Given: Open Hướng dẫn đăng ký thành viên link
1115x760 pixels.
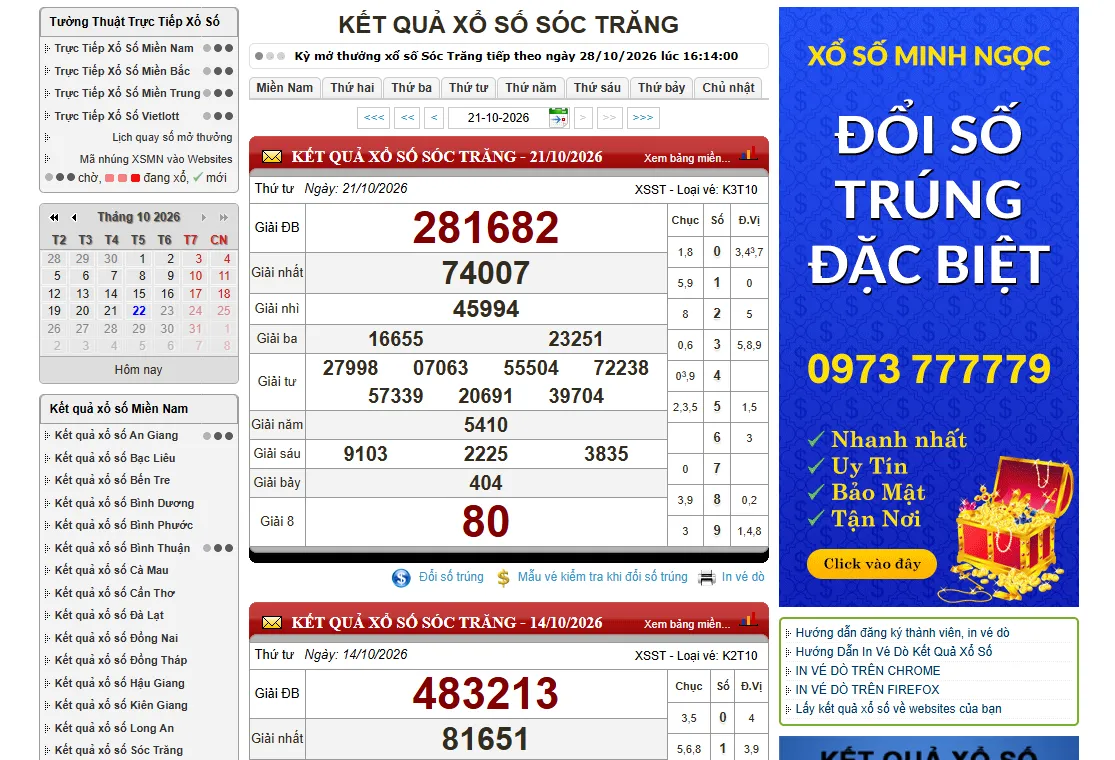Looking at the screenshot, I should [x=902, y=633].
